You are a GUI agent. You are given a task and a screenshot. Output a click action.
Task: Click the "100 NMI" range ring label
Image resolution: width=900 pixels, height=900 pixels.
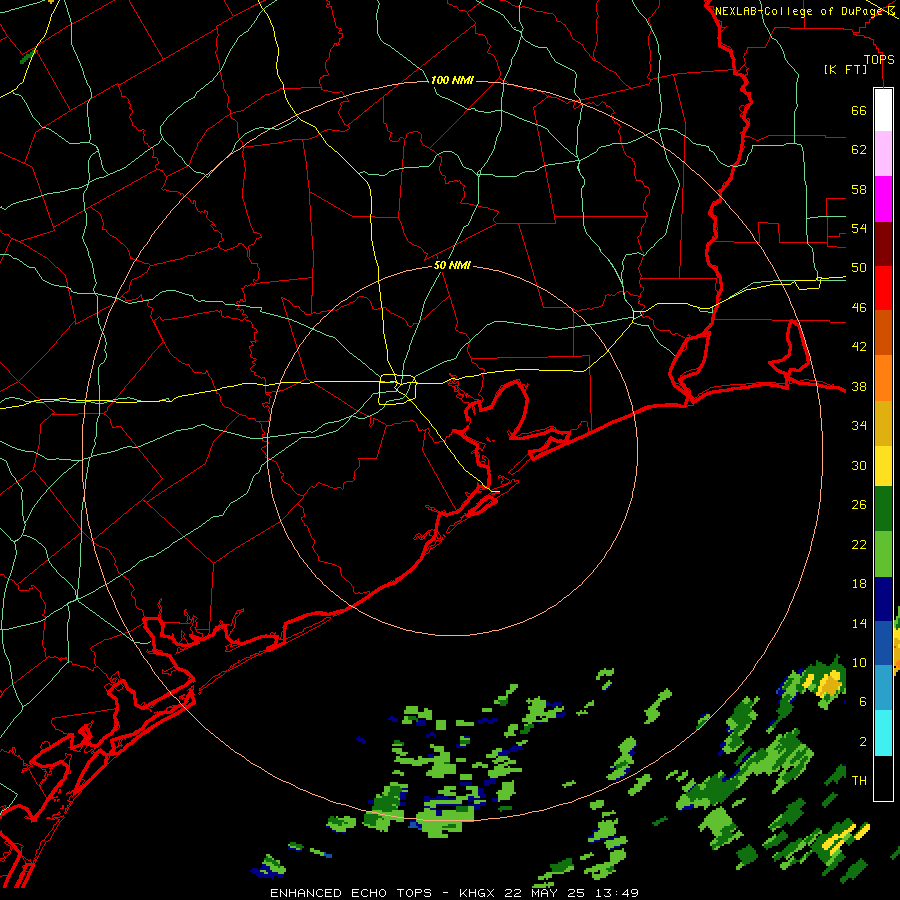click(x=452, y=80)
